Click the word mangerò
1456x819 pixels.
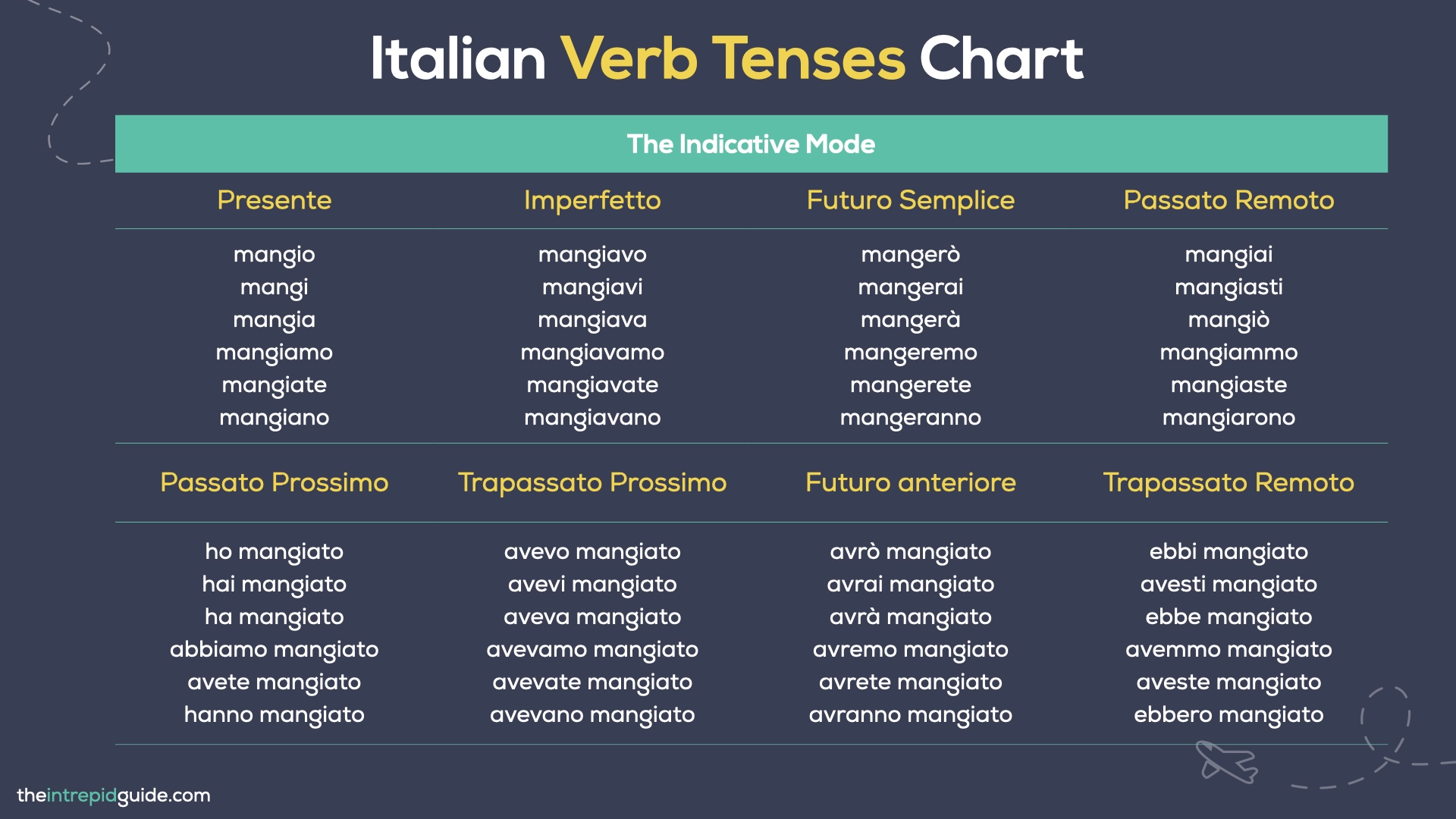[x=911, y=255]
